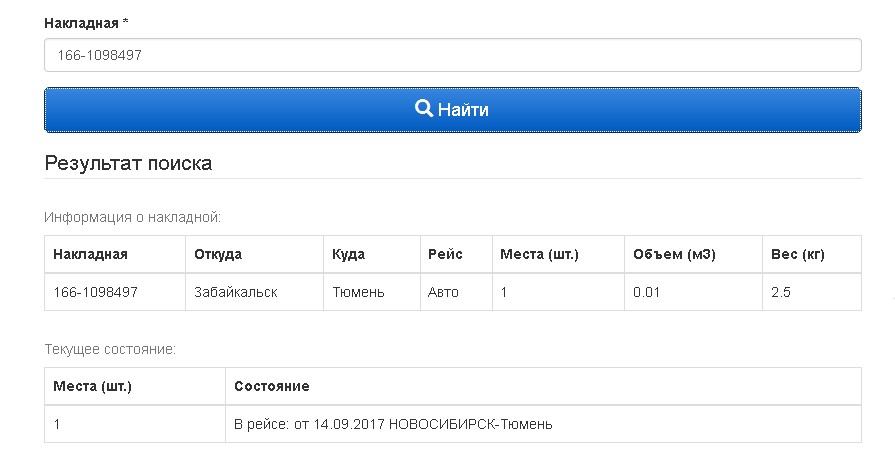
Task: Click the 2.5 weight cell
Action: click(x=781, y=292)
